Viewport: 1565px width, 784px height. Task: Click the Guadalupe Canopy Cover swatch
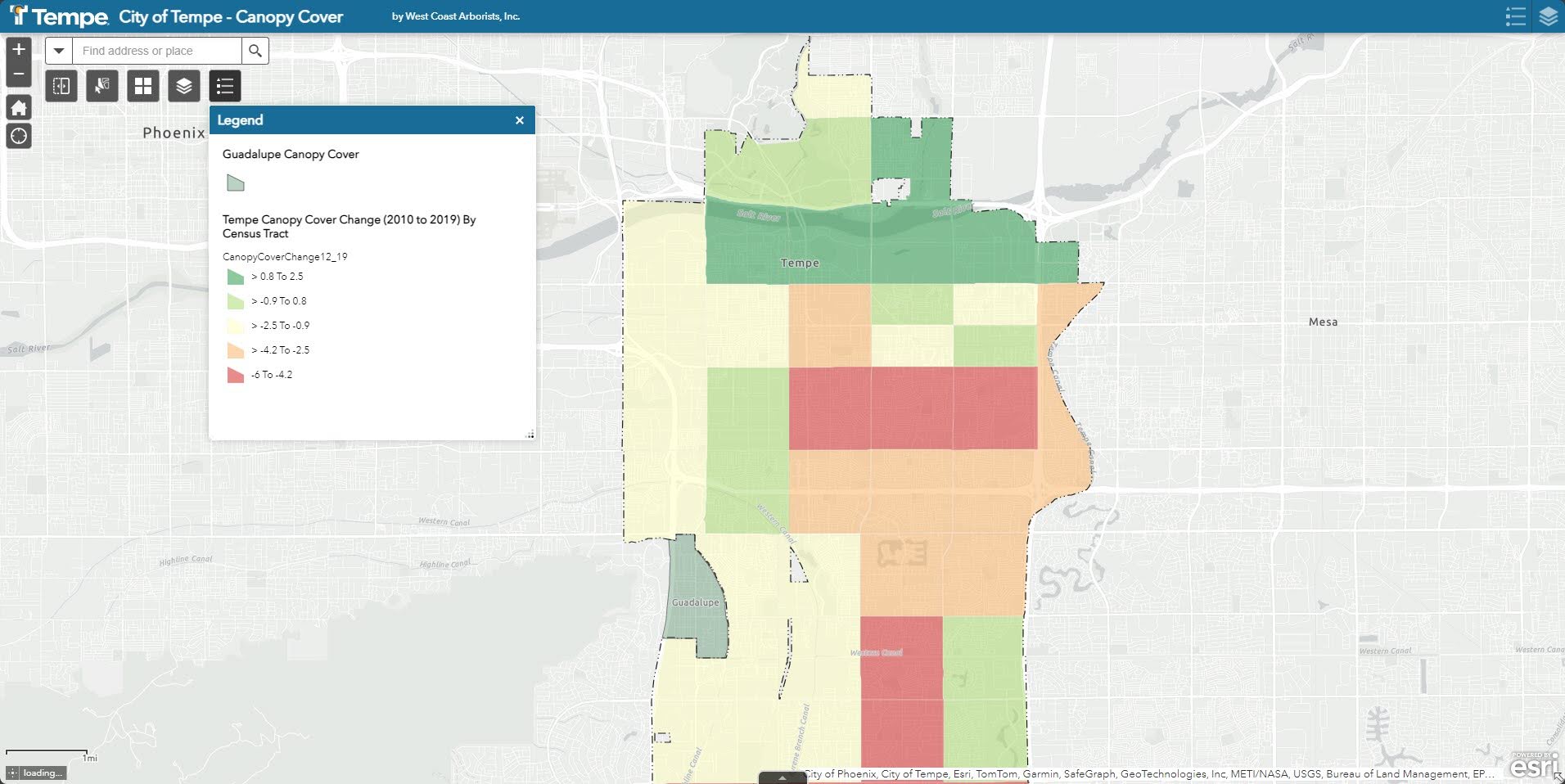coord(236,183)
